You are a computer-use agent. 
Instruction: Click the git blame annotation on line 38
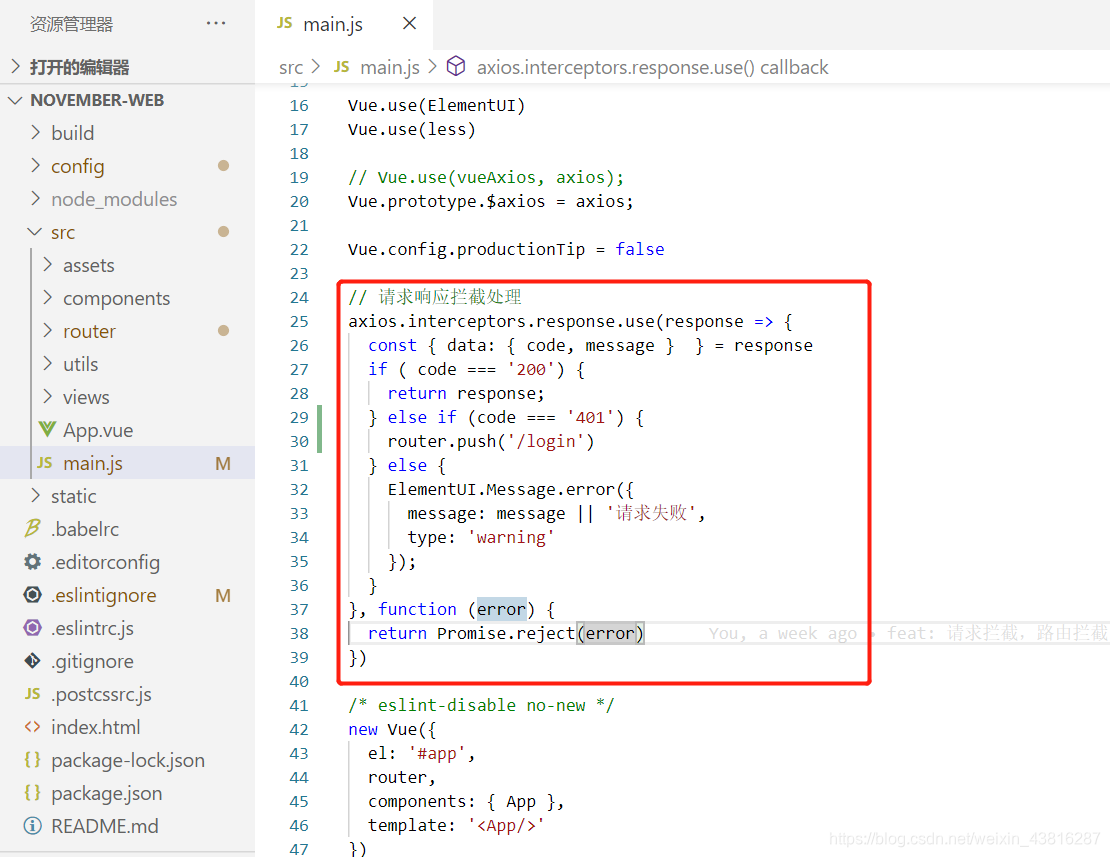coord(908,633)
